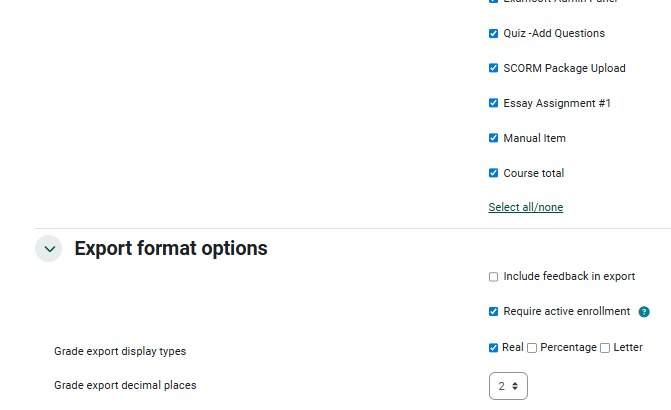The height and width of the screenshot is (410, 671).
Task: Click help icon beside Require active enrollment
Action: 644,312
